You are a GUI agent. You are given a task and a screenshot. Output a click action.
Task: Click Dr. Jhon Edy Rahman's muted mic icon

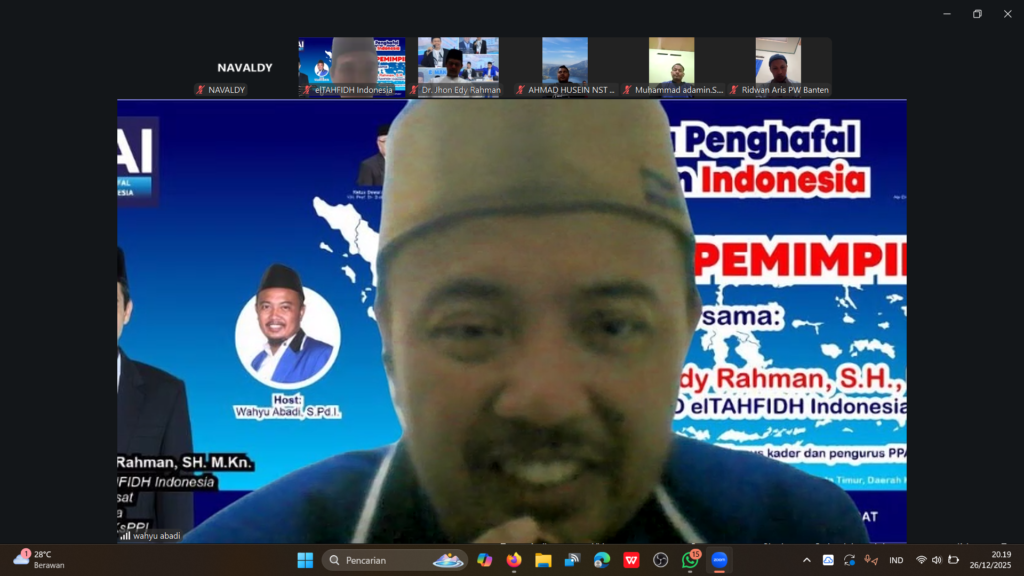pos(413,90)
